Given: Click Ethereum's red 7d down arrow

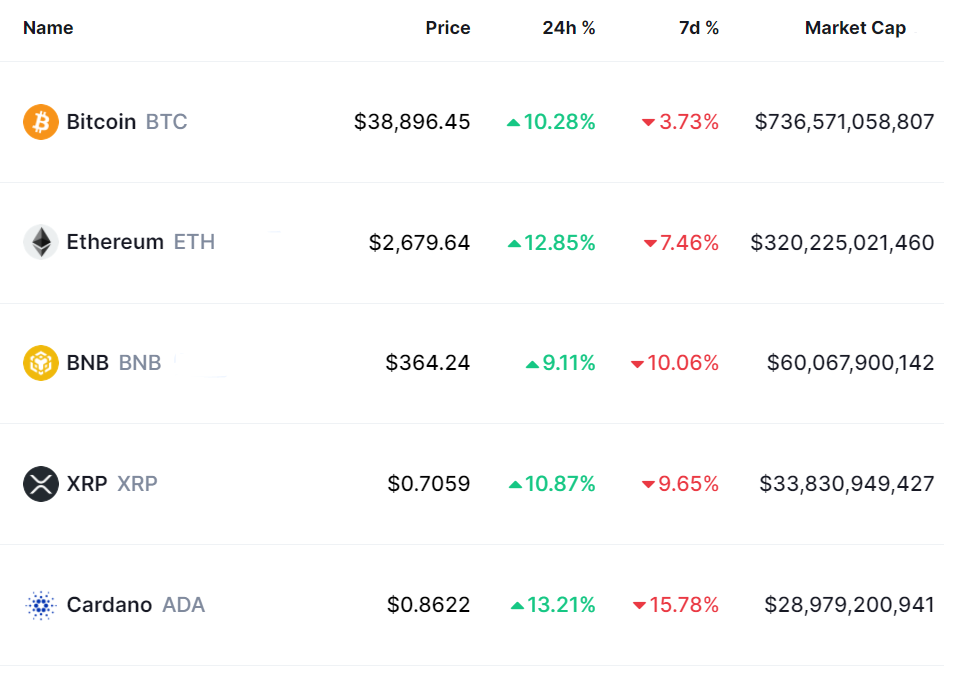Looking at the screenshot, I should click(650, 243).
